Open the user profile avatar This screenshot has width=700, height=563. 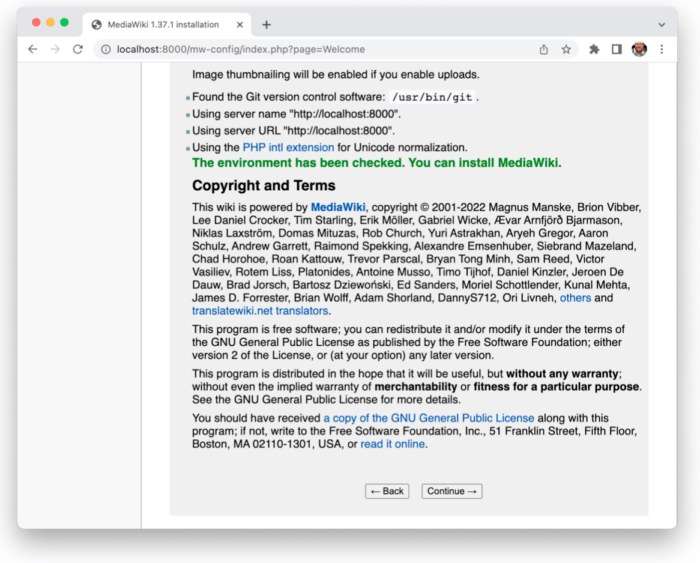click(x=639, y=49)
